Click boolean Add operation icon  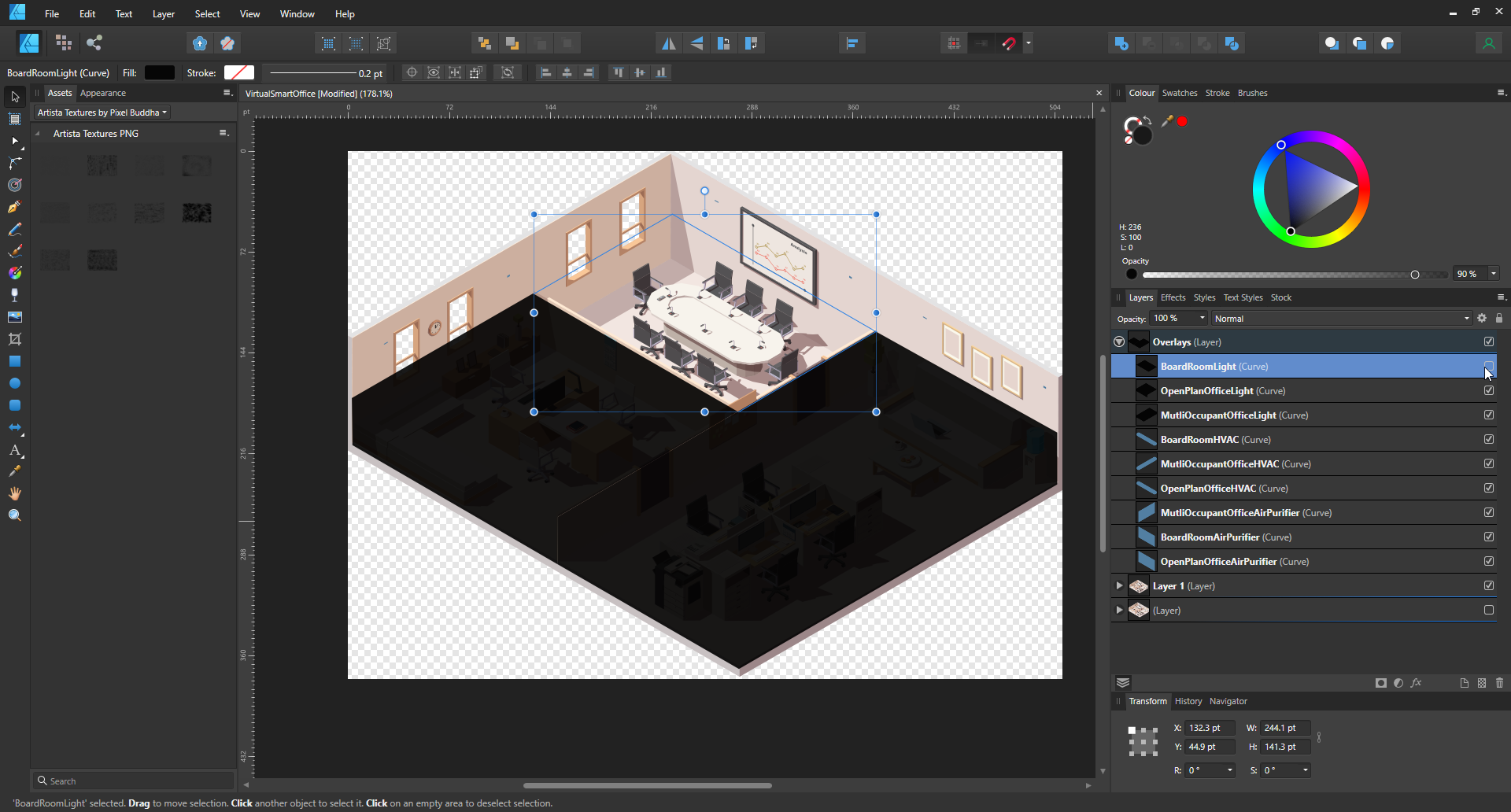(x=1121, y=43)
